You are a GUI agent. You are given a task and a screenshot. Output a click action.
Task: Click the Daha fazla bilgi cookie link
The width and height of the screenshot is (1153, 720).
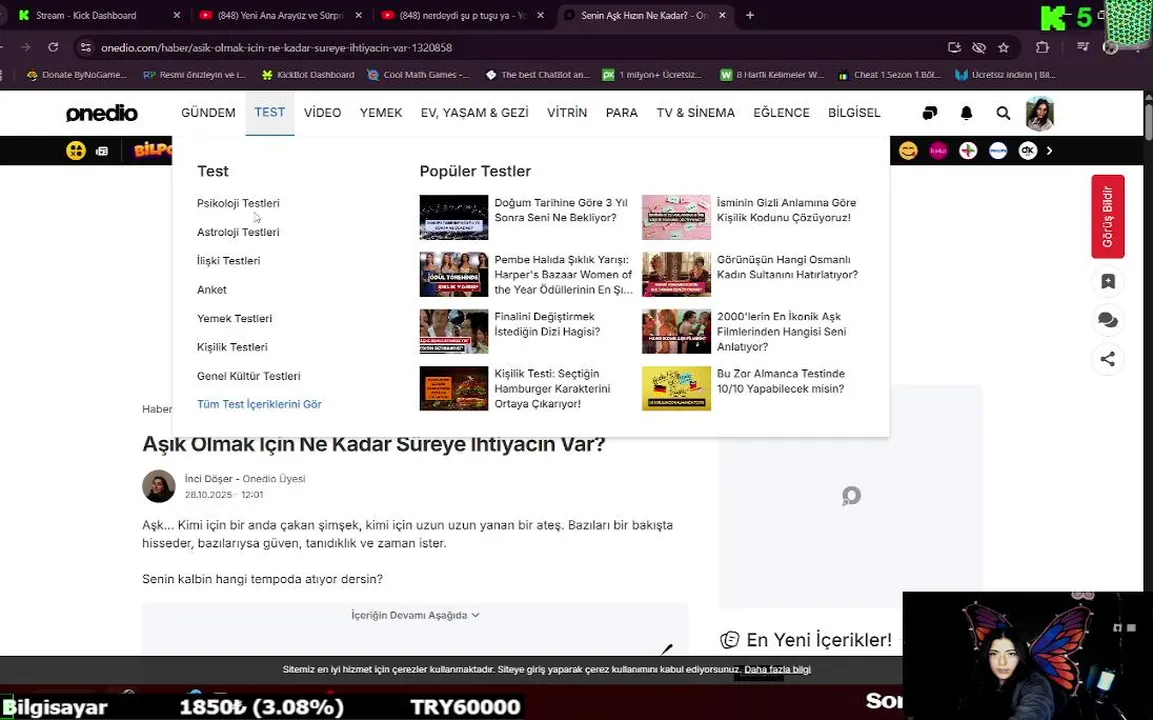[x=777, y=669]
